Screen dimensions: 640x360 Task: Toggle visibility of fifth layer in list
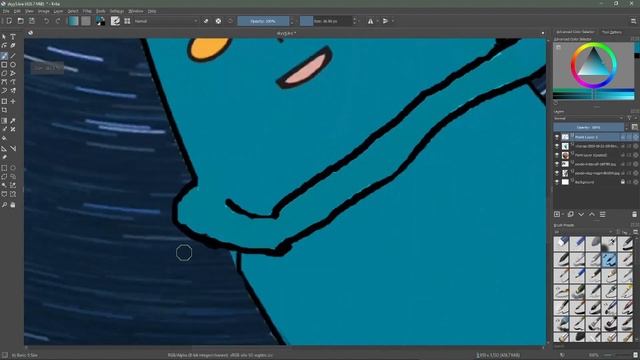pos(557,173)
